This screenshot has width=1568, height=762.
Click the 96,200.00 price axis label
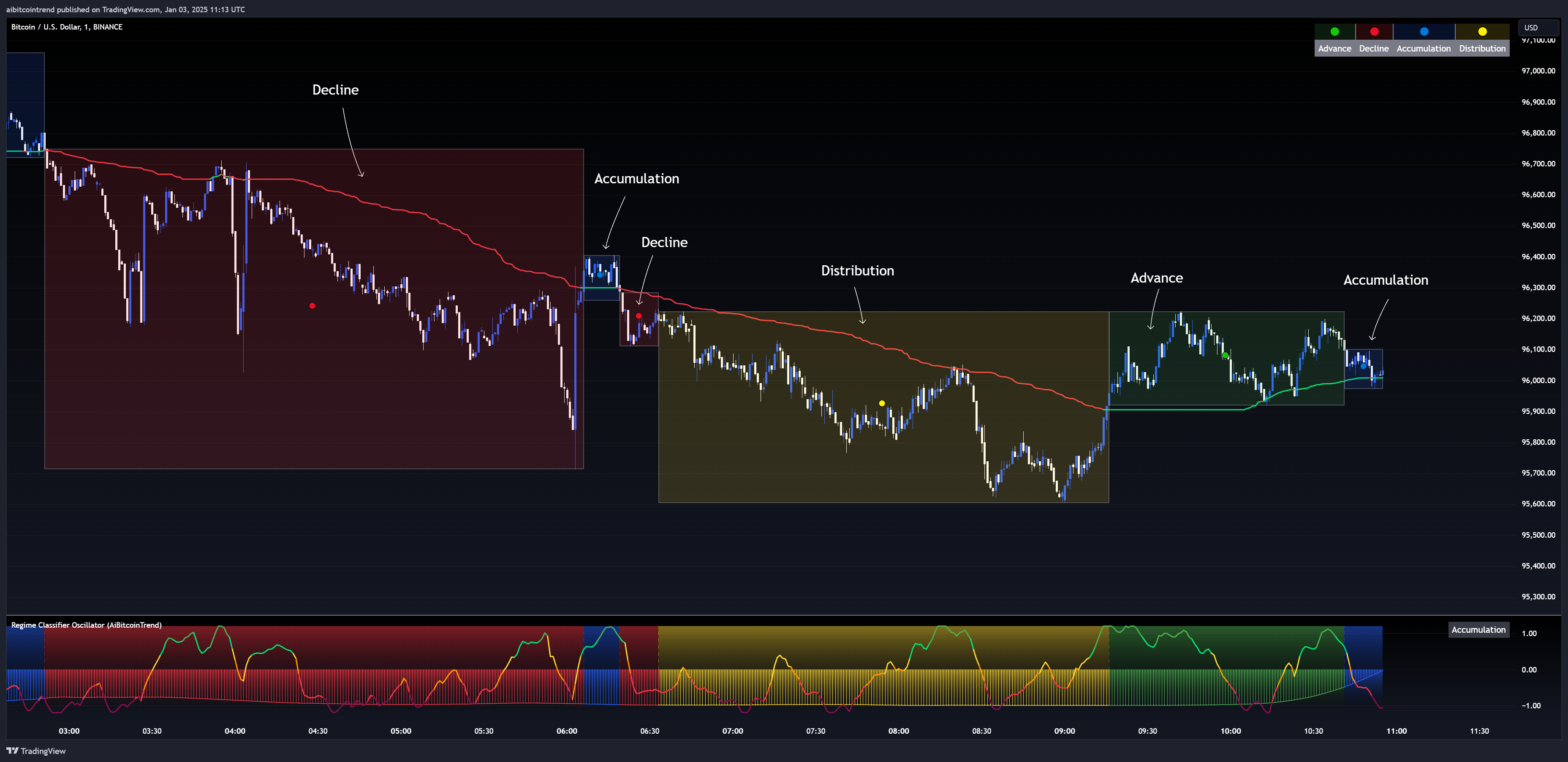[1538, 318]
